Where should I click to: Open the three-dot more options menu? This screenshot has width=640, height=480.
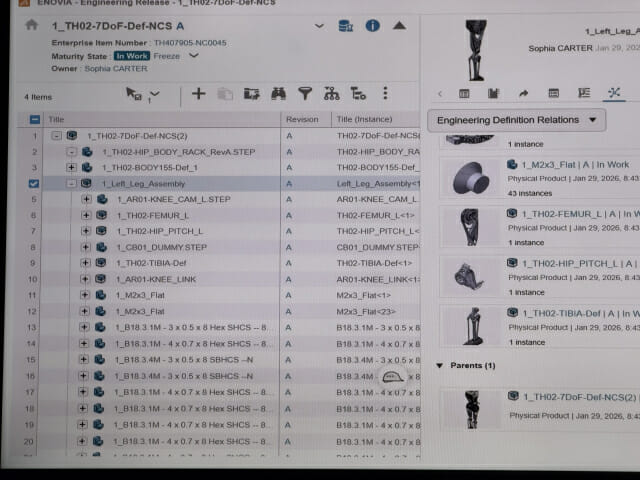(385, 93)
